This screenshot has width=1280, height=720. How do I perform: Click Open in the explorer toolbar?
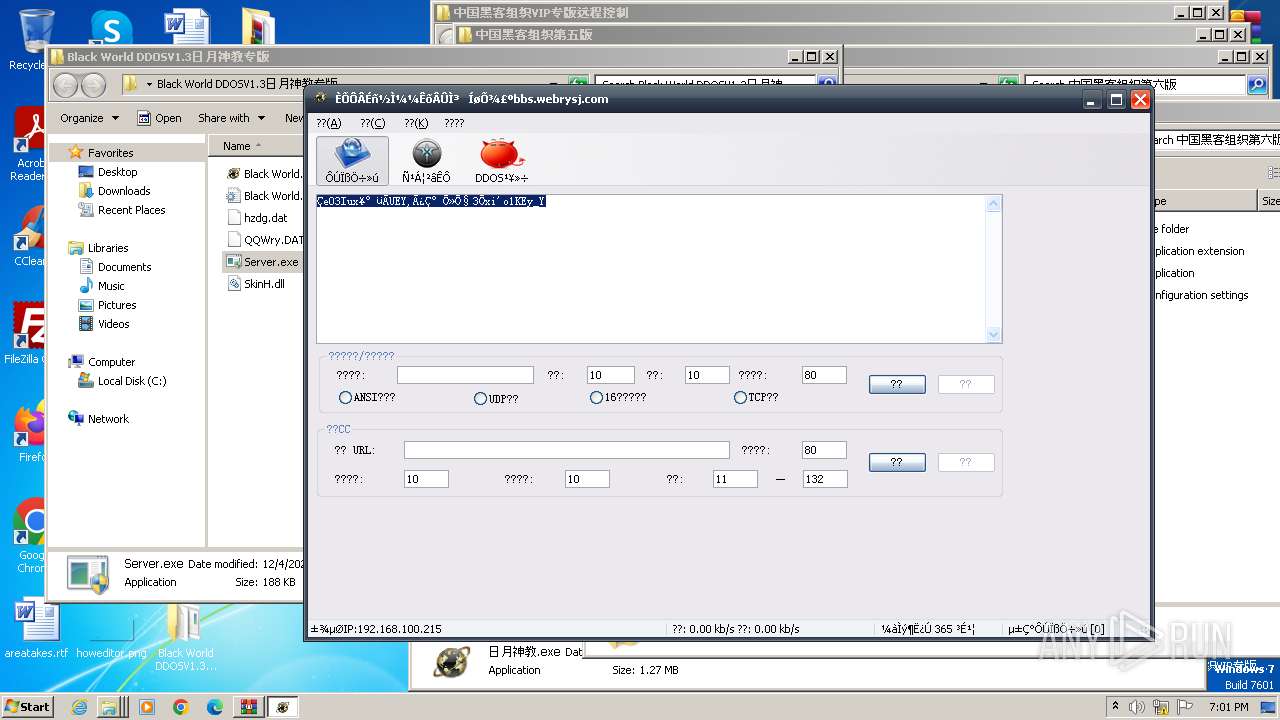[x=160, y=118]
